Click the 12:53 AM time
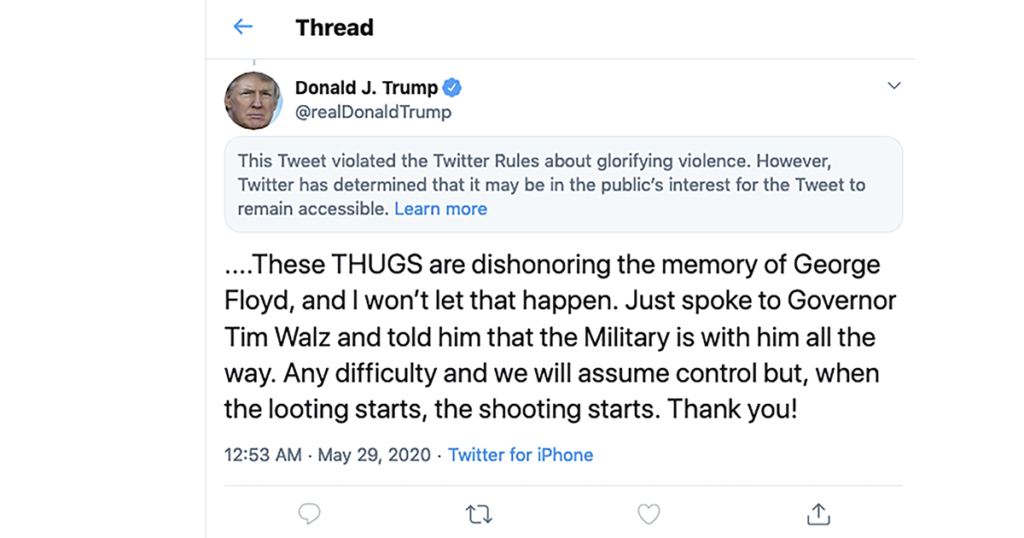The image size is (1024, 538). tap(263, 455)
